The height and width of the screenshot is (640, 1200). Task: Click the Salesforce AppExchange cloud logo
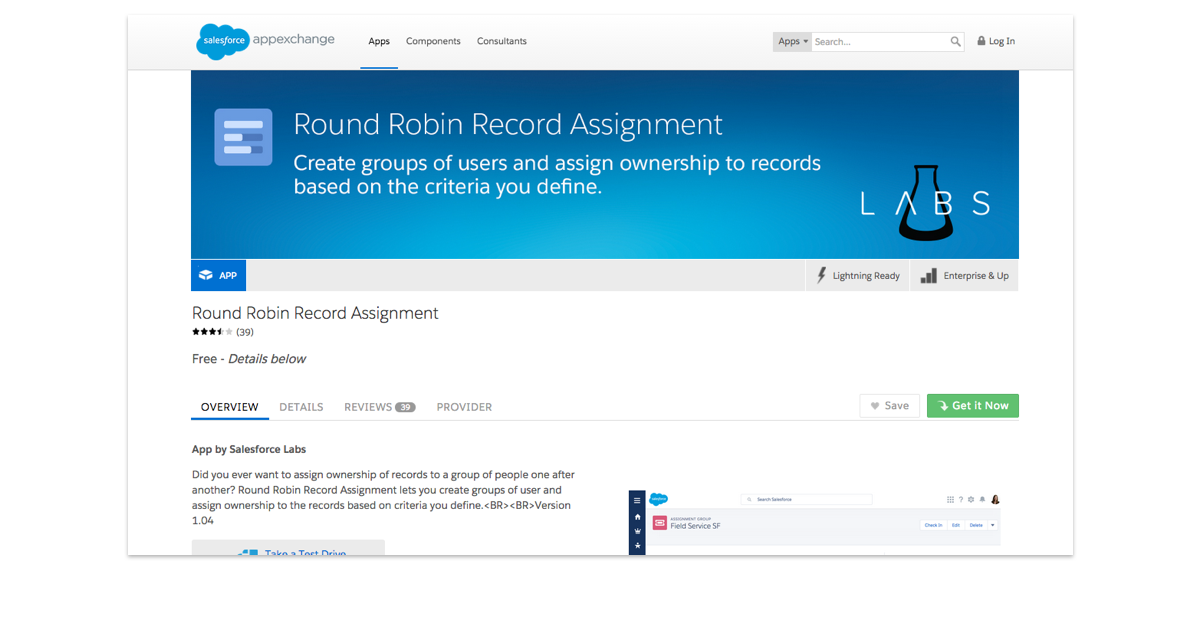[x=222, y=41]
